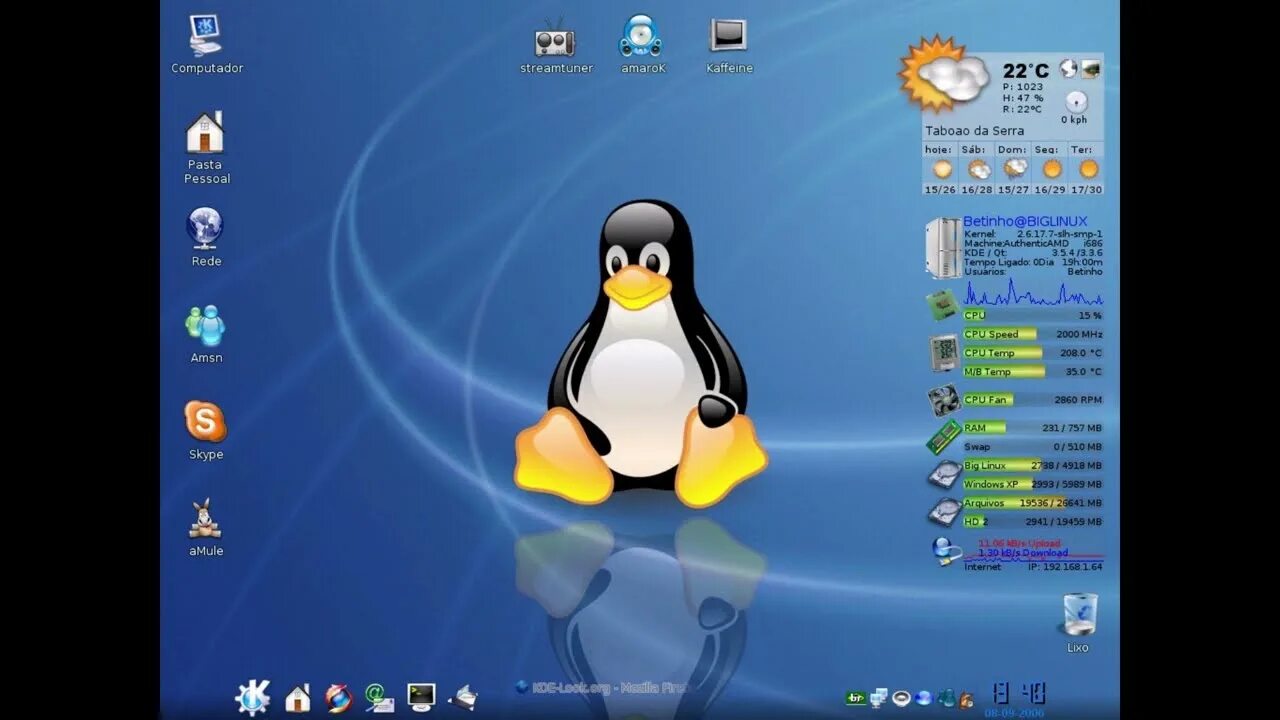Image resolution: width=1280 pixels, height=720 pixels.
Task: Open the amaroK music player icon
Action: pos(642,45)
